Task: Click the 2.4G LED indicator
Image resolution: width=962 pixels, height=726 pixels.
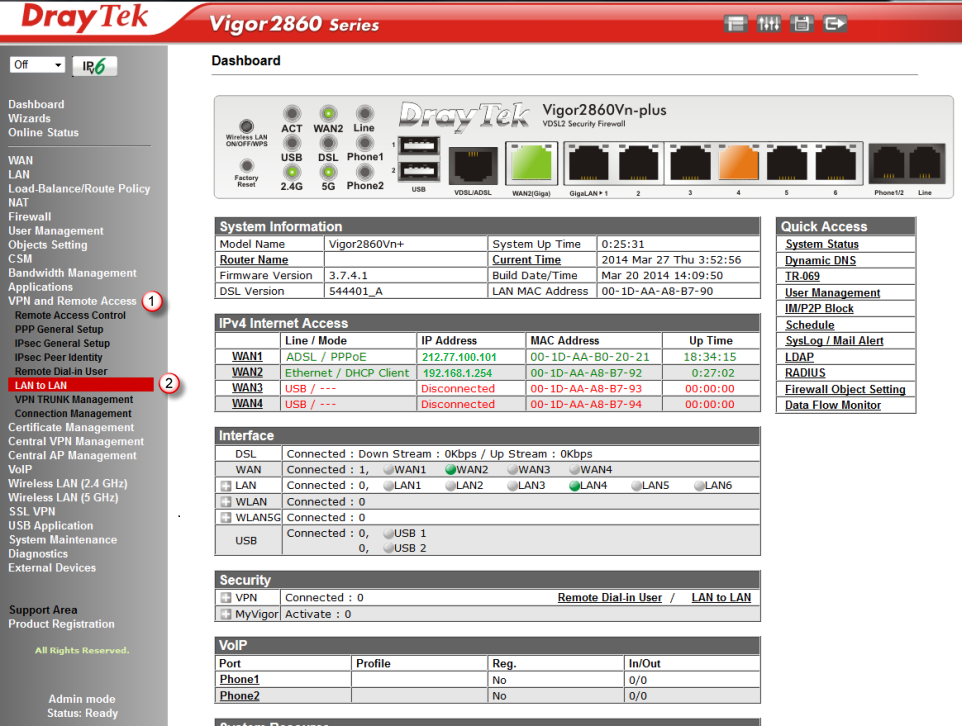Action: [291, 172]
